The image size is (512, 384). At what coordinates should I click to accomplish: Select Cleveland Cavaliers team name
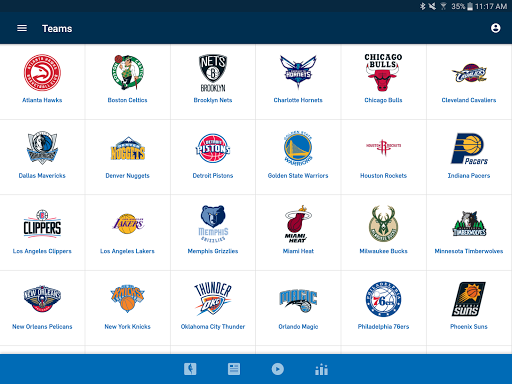[469, 100]
